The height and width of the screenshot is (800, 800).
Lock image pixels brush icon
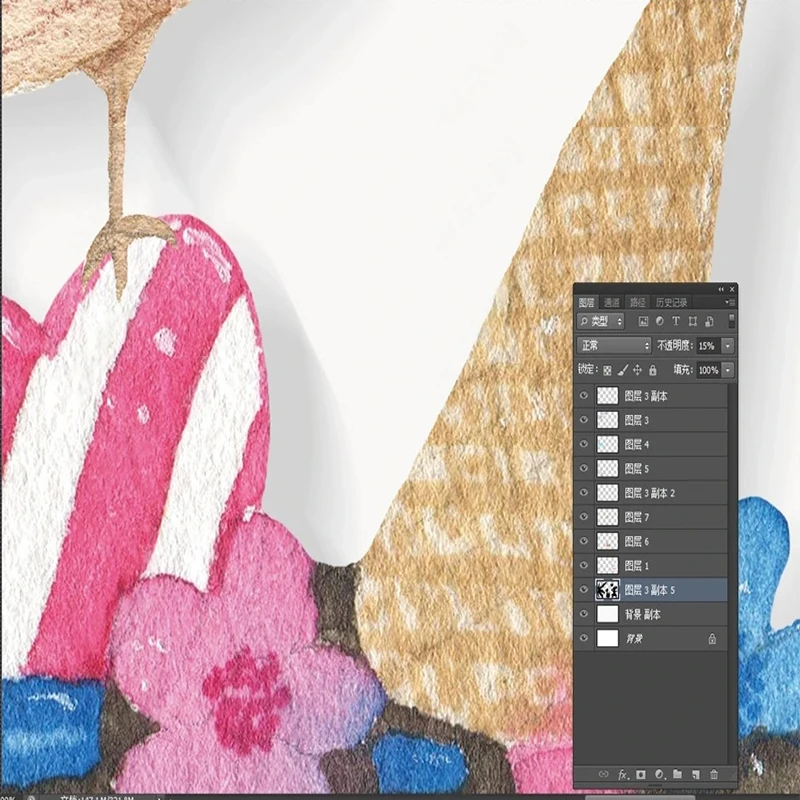(x=622, y=370)
